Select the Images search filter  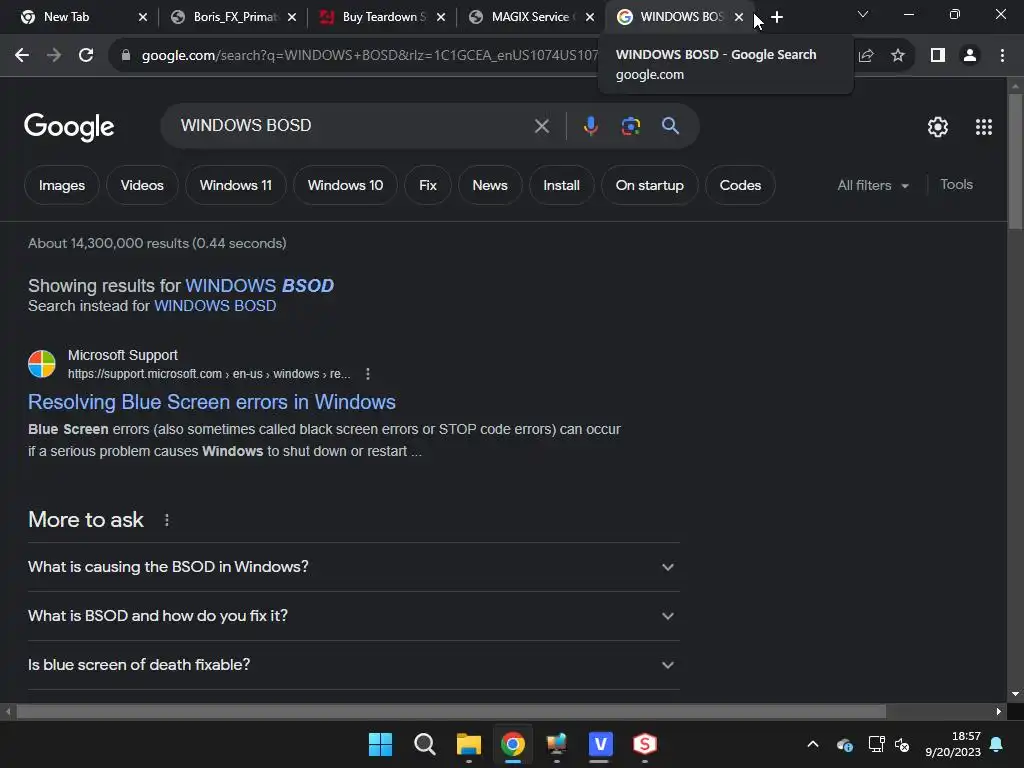coord(62,185)
